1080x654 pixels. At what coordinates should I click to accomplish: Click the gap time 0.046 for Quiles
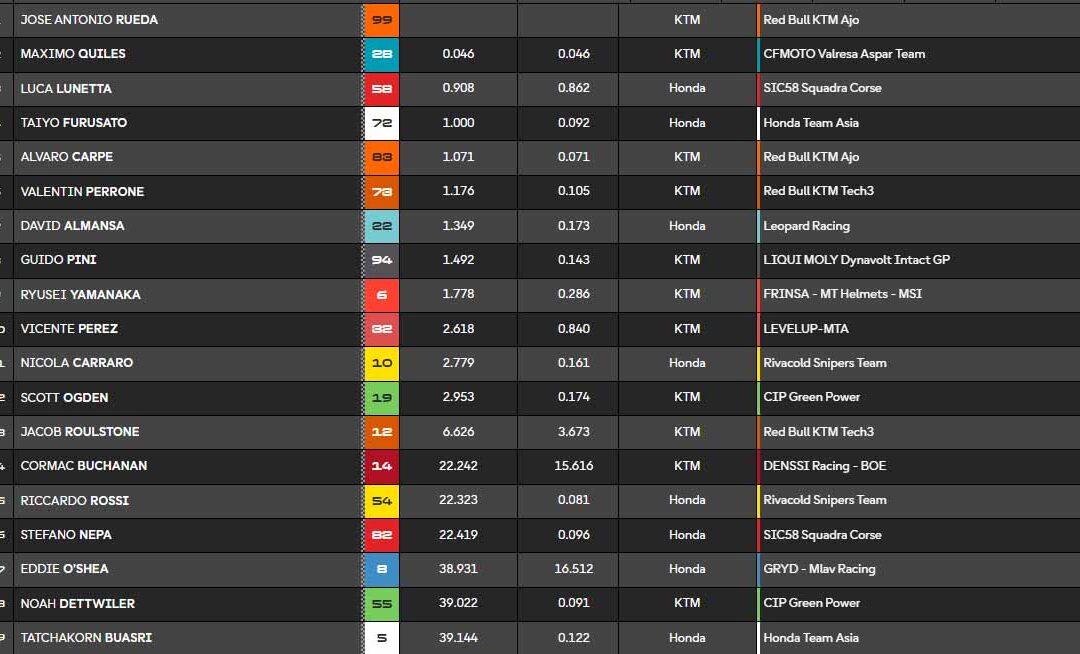(x=457, y=54)
